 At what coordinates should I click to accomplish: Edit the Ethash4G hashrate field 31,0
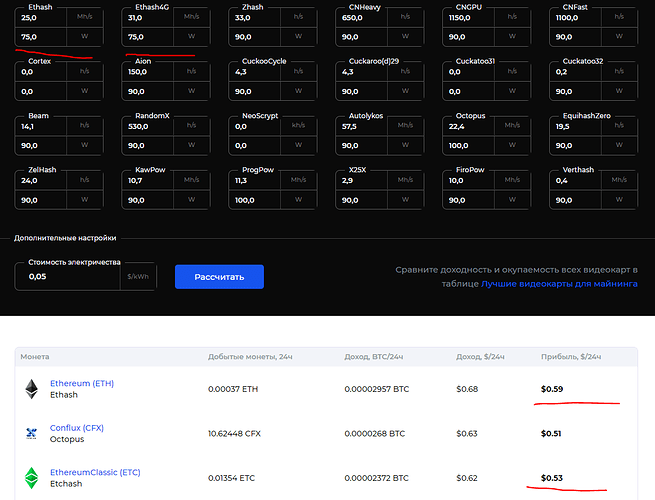point(148,18)
